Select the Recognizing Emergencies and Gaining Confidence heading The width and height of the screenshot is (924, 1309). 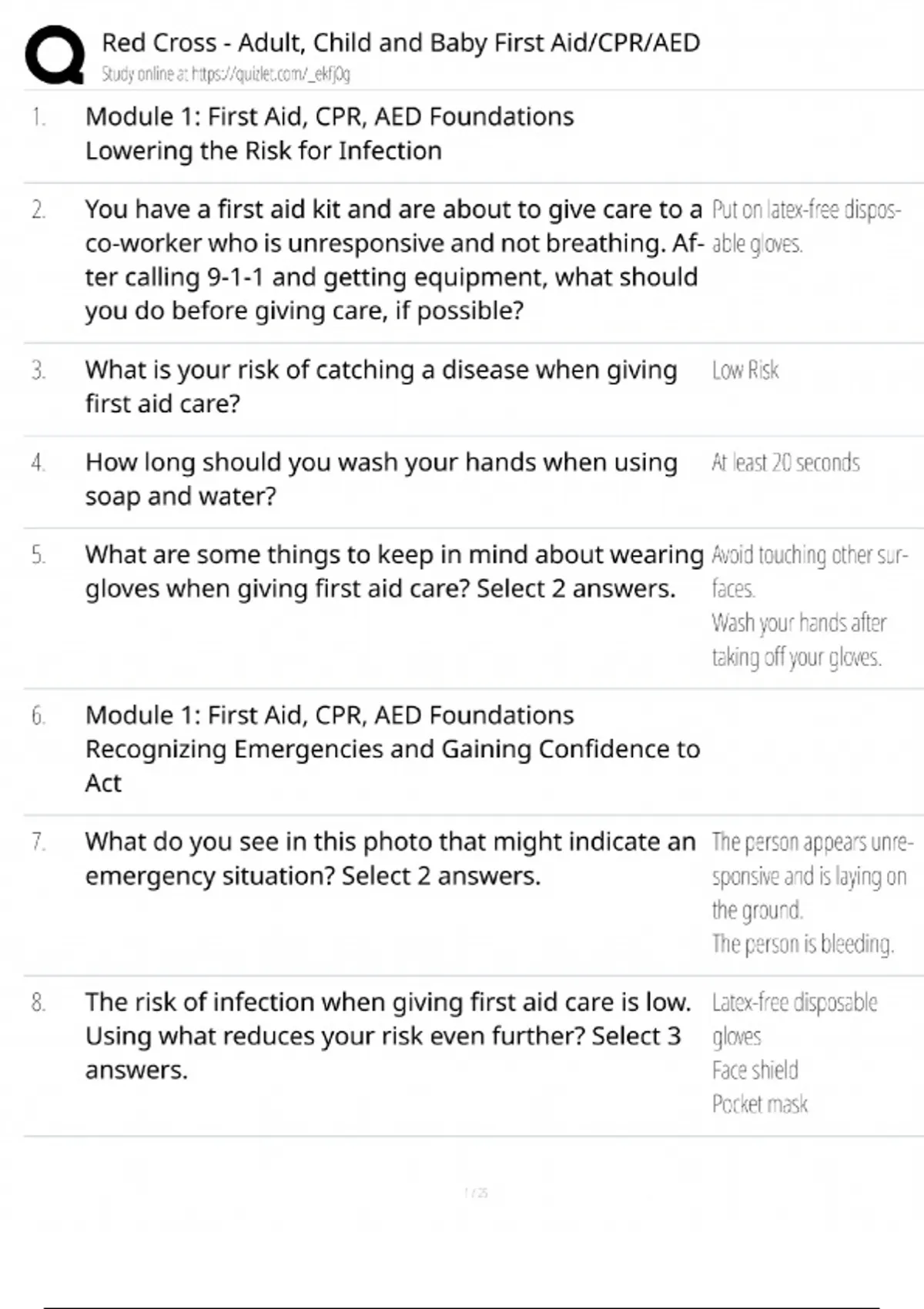[x=393, y=749]
